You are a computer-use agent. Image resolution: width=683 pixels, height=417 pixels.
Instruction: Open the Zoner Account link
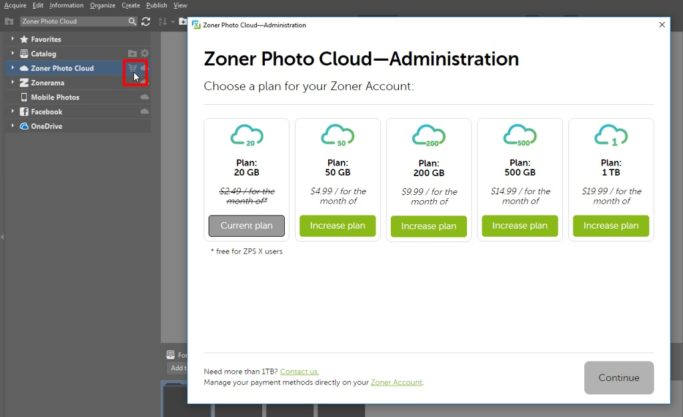(396, 383)
